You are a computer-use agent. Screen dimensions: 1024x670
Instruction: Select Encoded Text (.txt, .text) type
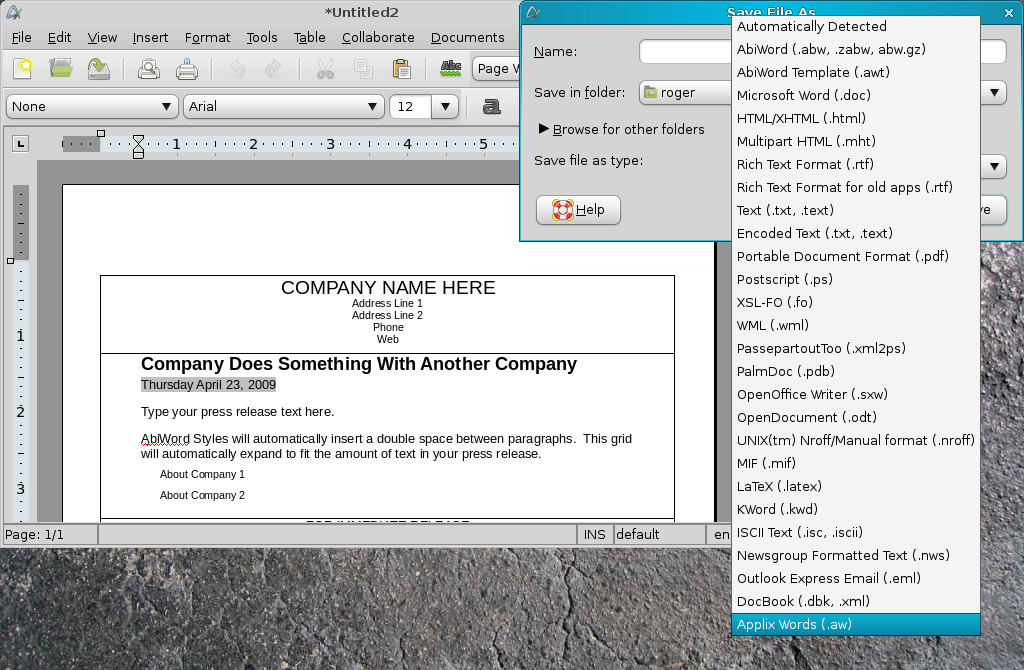tap(856, 233)
